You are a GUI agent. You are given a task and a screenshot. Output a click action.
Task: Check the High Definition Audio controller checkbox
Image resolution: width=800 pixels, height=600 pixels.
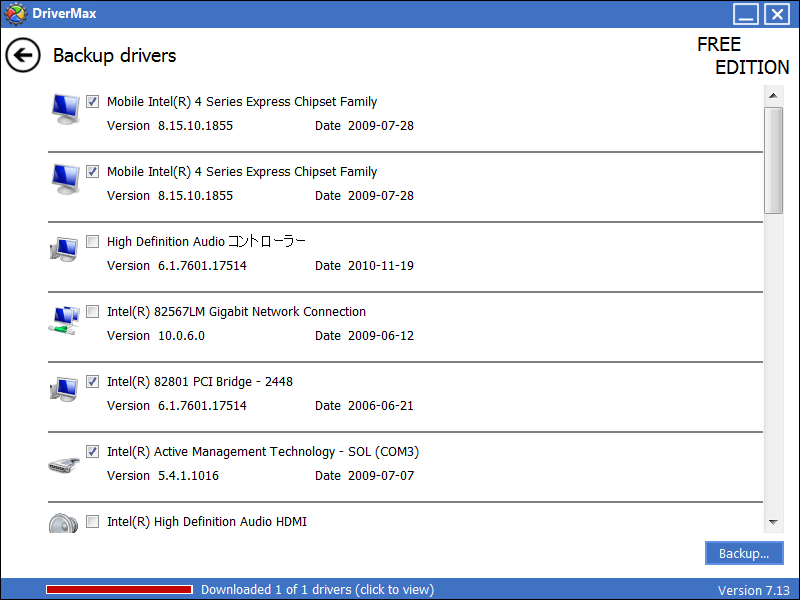92,241
